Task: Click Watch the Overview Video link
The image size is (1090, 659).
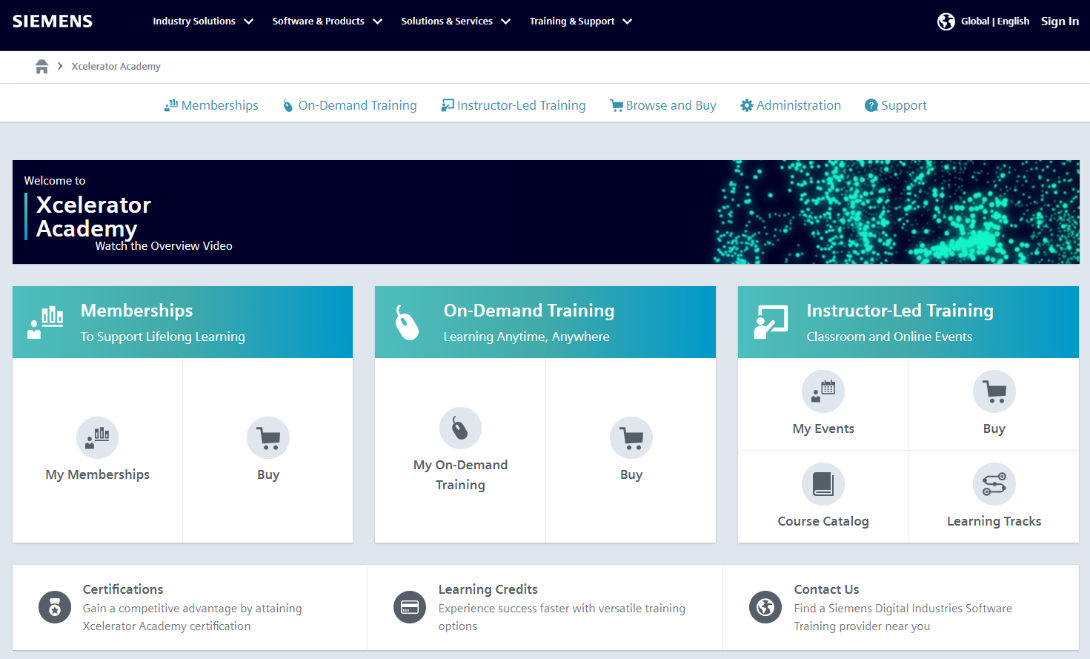Action: click(164, 246)
